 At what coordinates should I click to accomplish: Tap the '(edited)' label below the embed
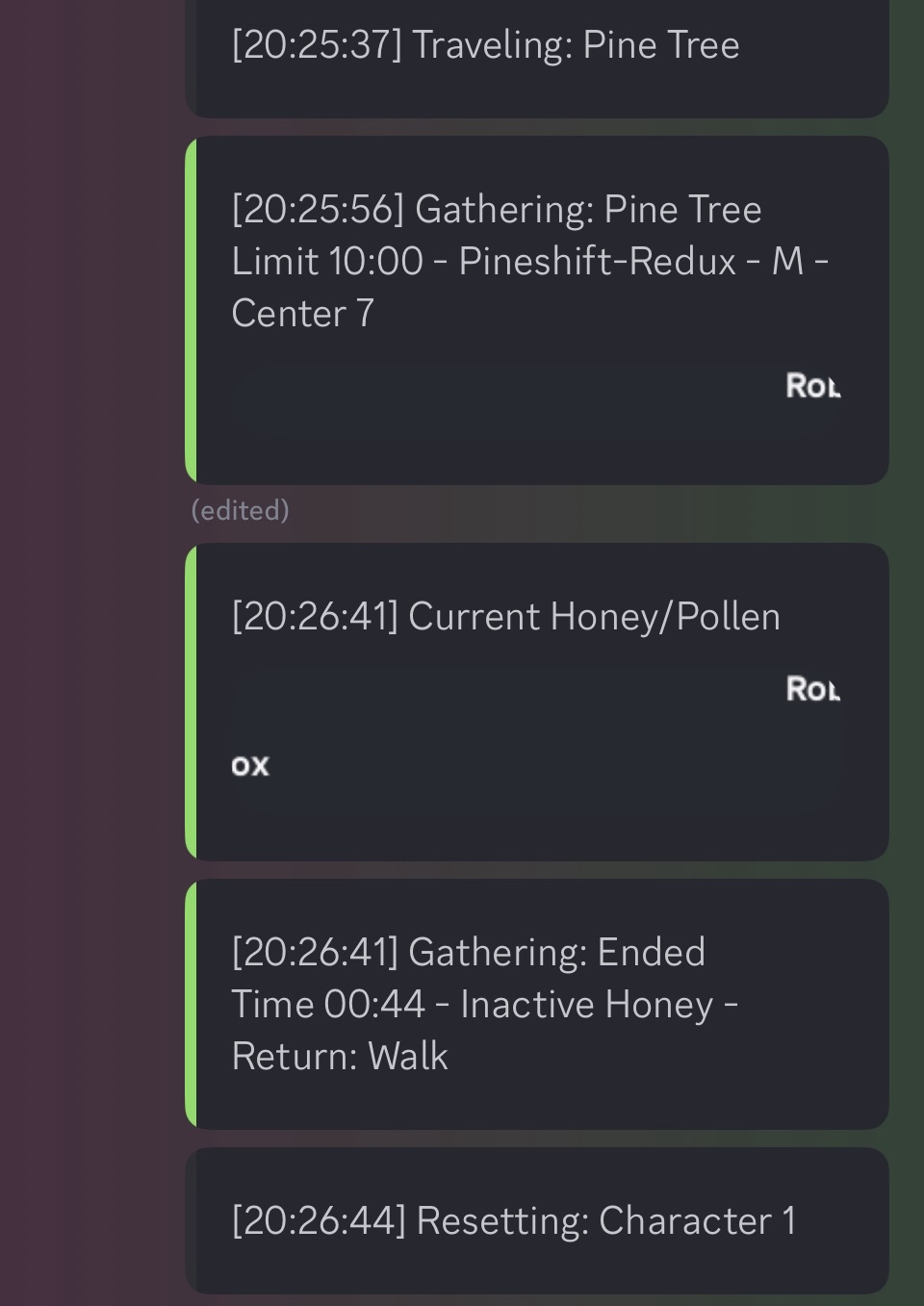point(240,510)
